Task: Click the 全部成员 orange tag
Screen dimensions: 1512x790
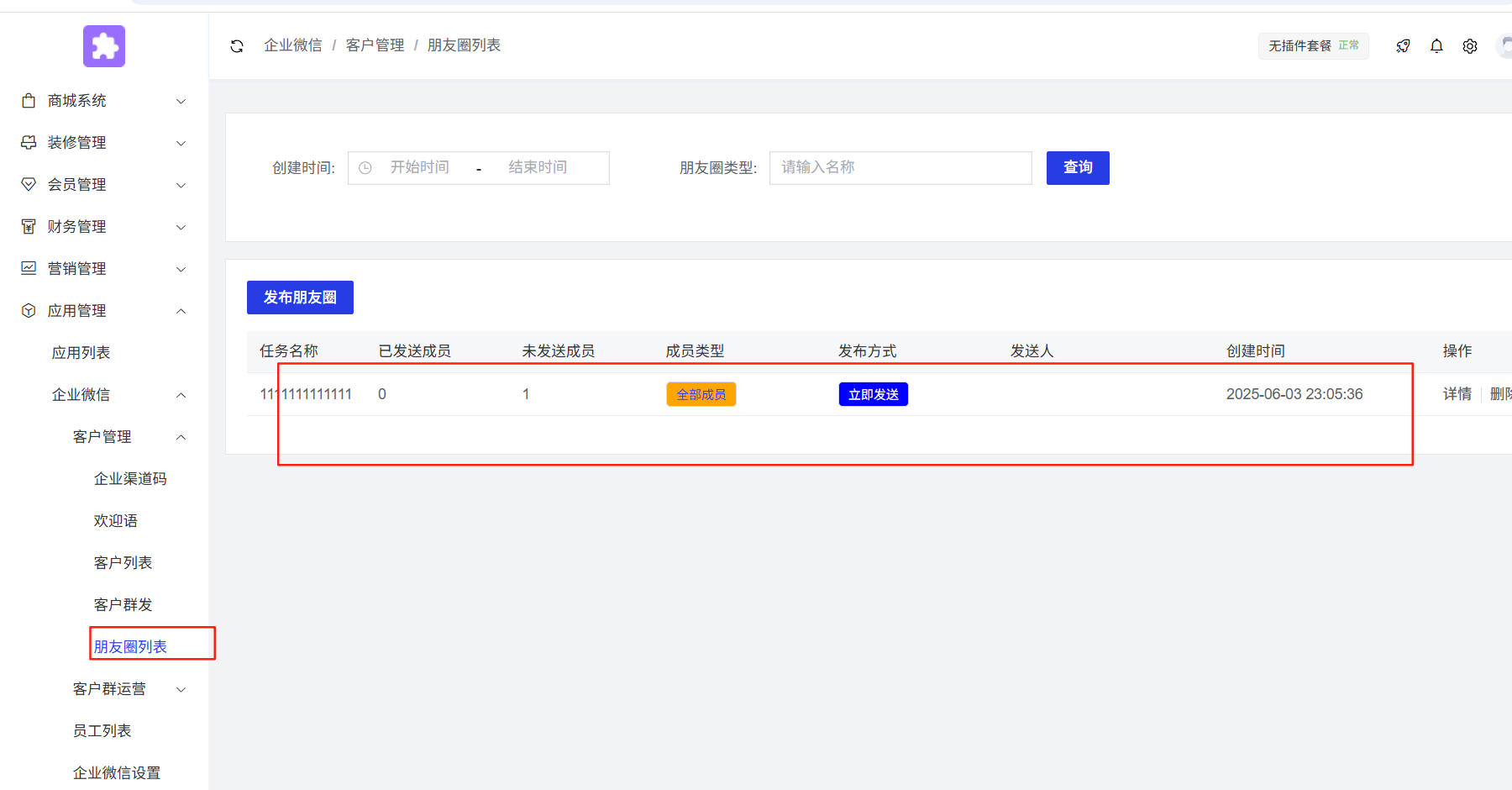Action: click(701, 393)
